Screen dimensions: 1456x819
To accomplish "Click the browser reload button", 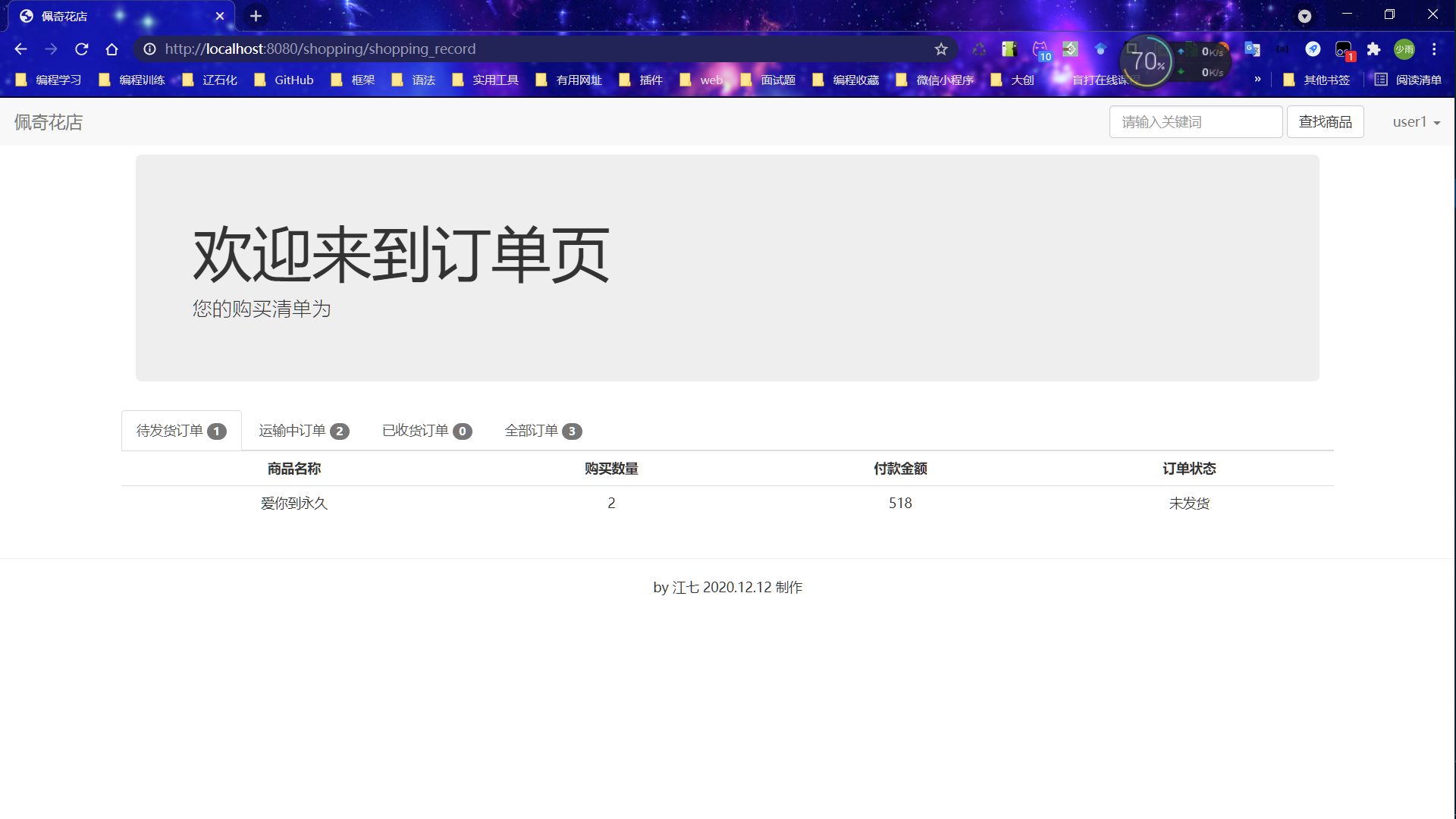I will (82, 49).
